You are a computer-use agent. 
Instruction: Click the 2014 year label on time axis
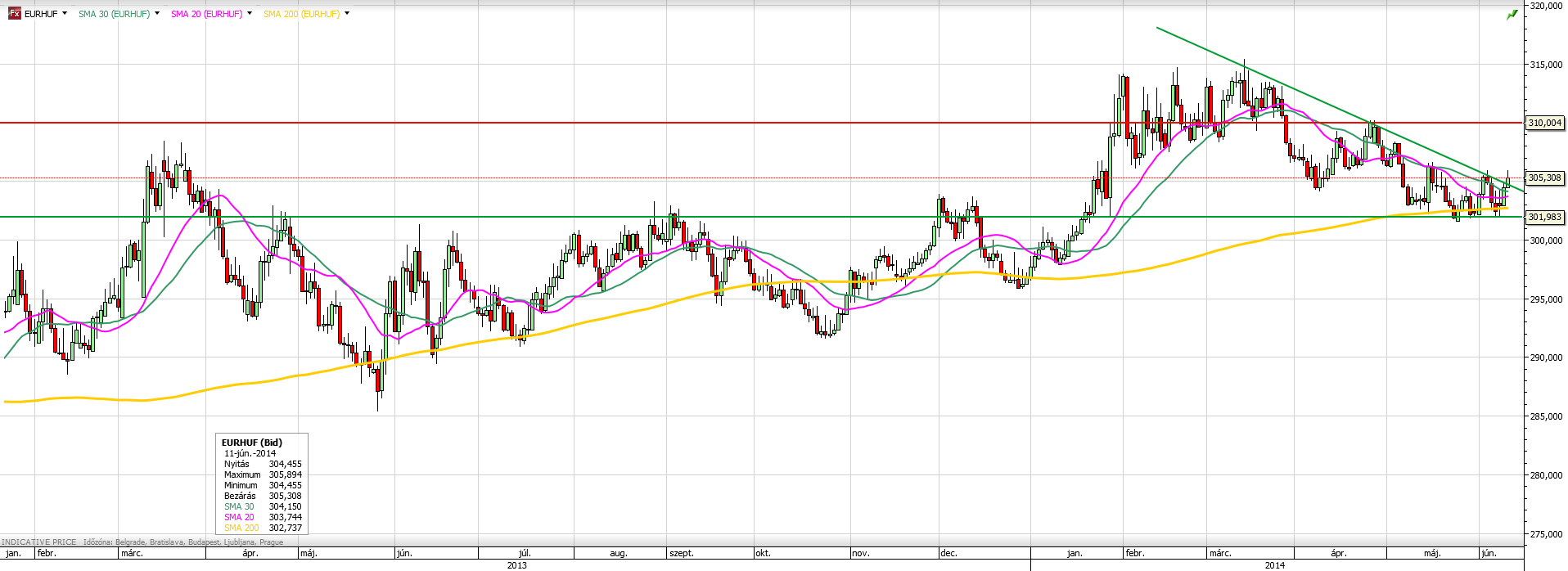coord(1274,564)
